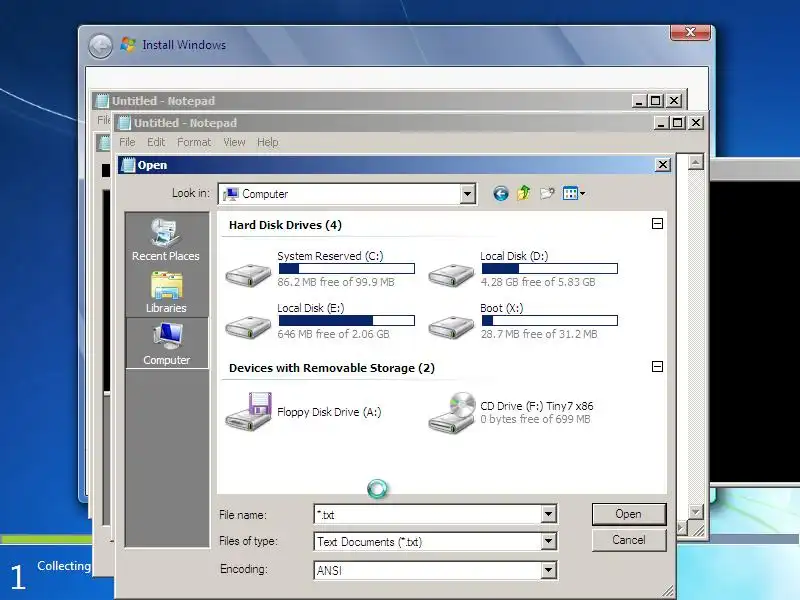
Task: Click Install Windows back arrow button
Action: point(100,46)
